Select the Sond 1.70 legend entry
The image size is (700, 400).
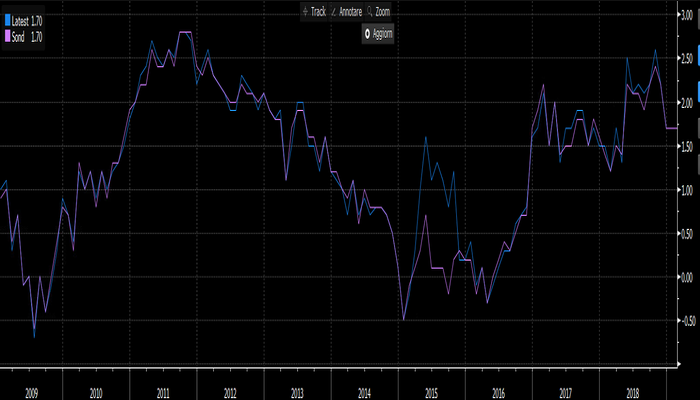pyautogui.click(x=28, y=36)
